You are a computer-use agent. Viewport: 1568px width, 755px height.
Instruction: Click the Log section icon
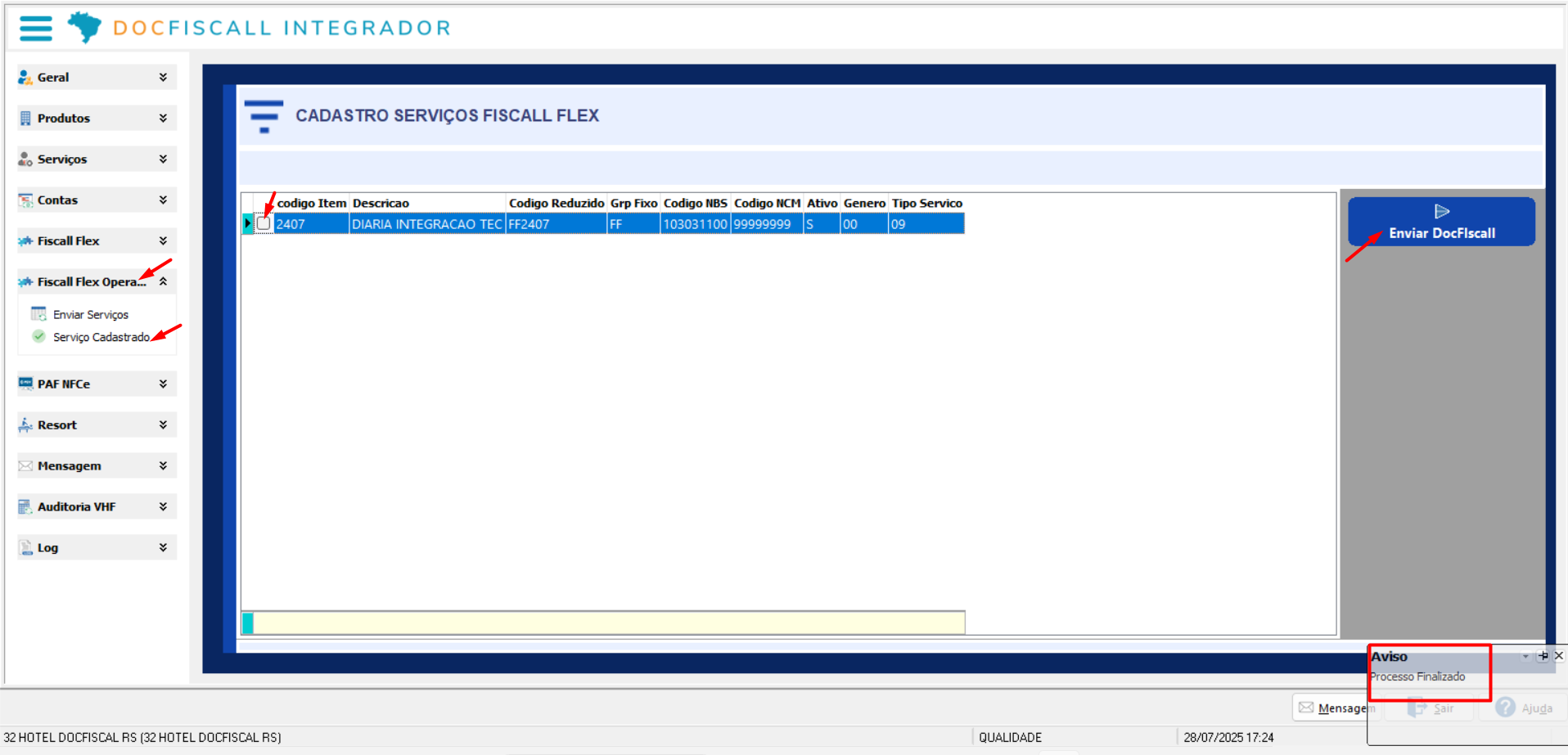click(25, 548)
